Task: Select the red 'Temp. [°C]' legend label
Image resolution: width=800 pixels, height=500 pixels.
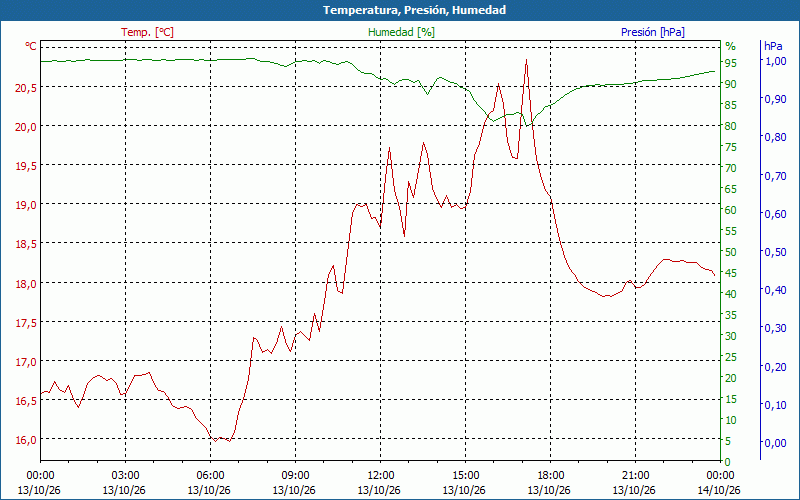Action: coord(147,32)
